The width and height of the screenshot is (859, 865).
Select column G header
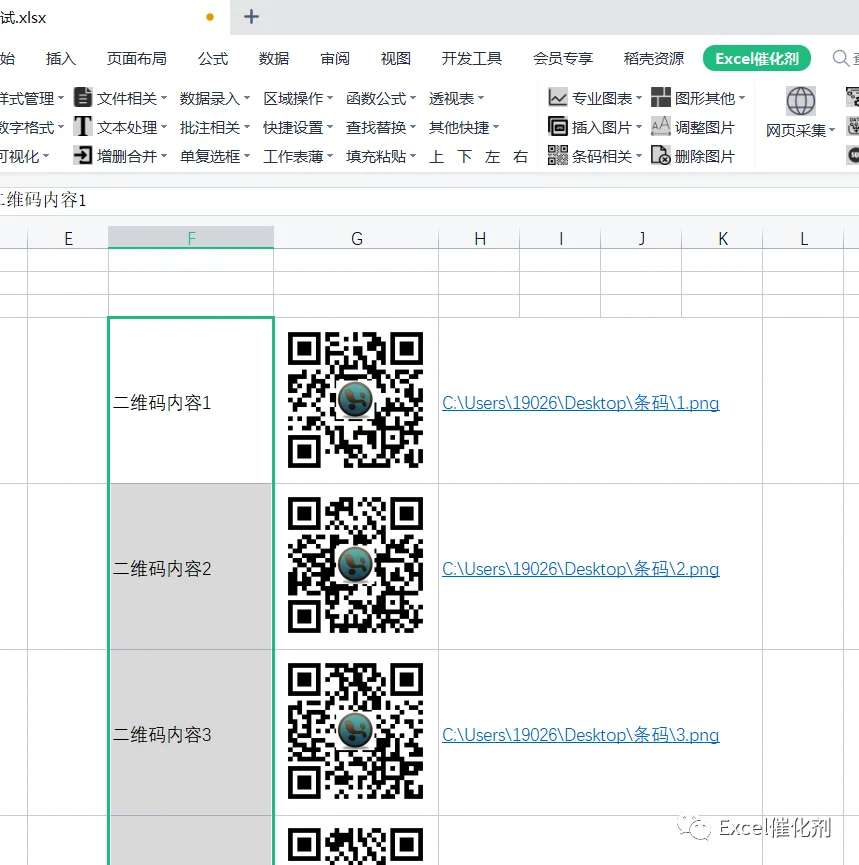[x=356, y=238]
